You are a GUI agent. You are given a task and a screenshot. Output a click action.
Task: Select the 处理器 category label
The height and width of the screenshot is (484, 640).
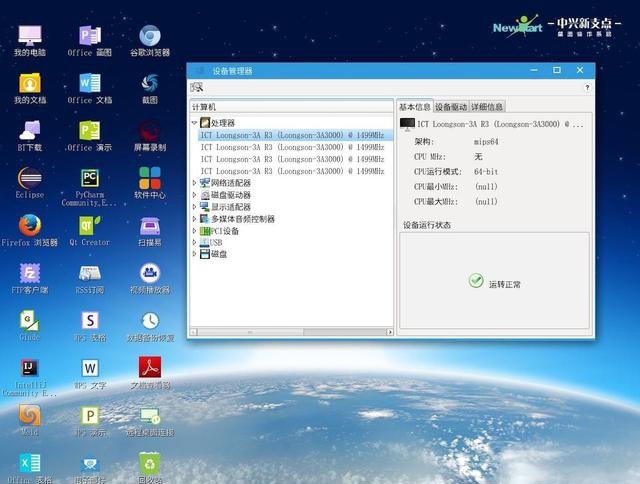tap(223, 123)
